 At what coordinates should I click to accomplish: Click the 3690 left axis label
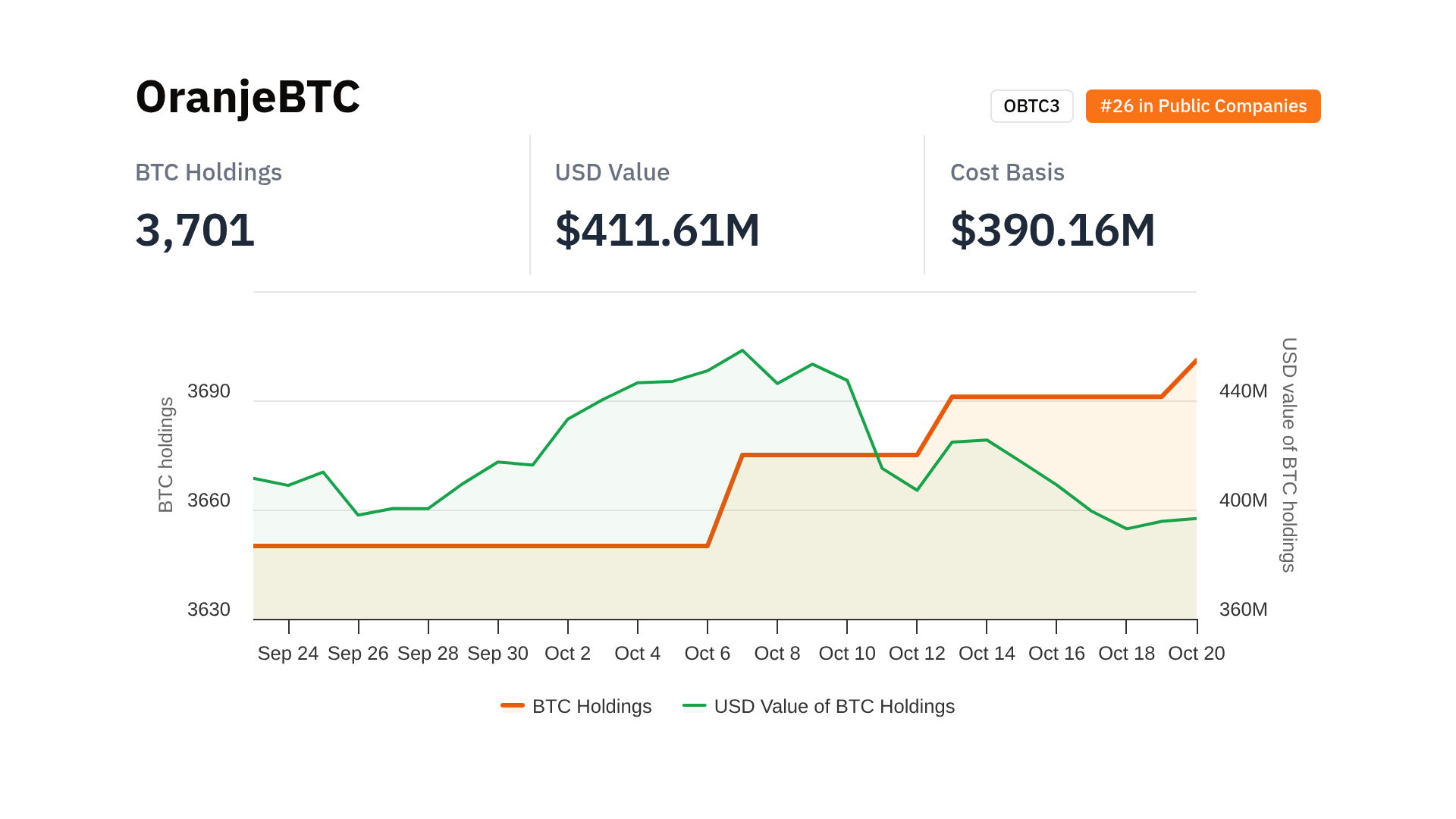coord(209,391)
